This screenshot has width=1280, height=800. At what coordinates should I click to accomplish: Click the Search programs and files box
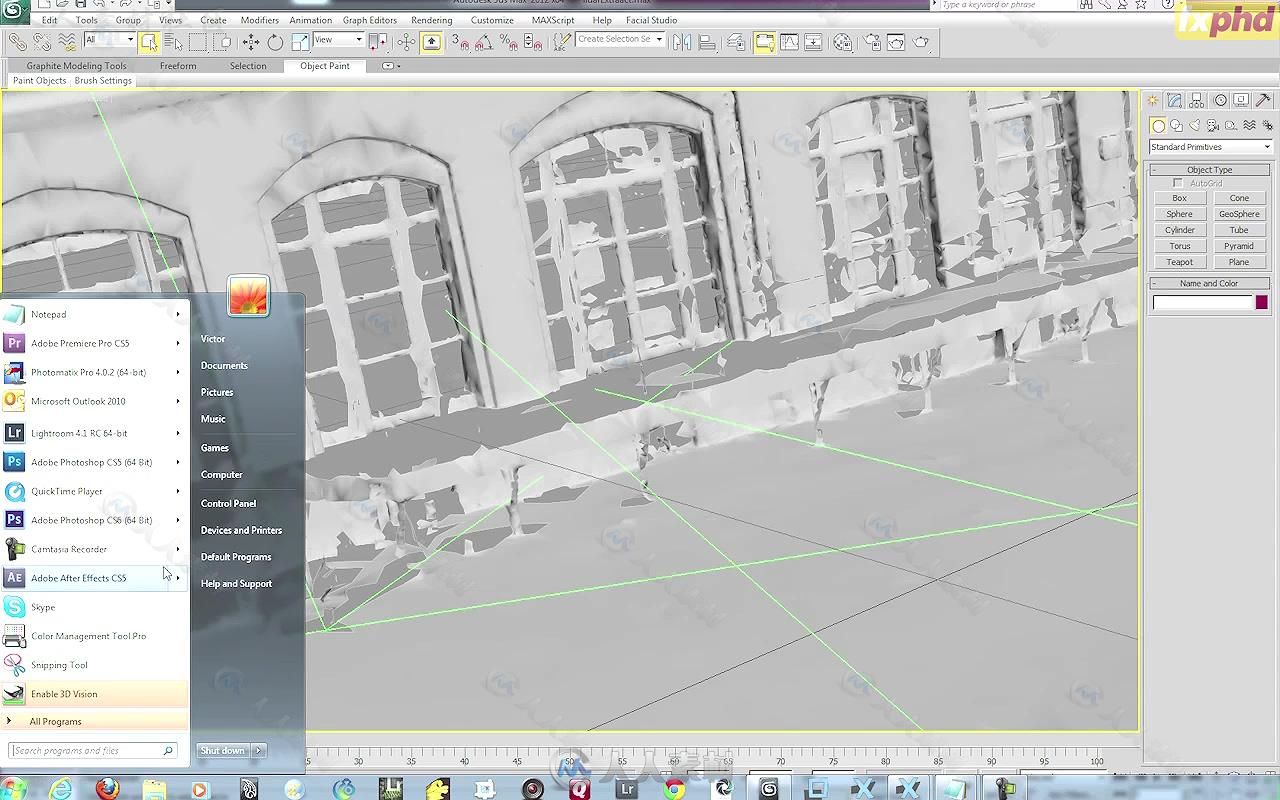coord(92,750)
